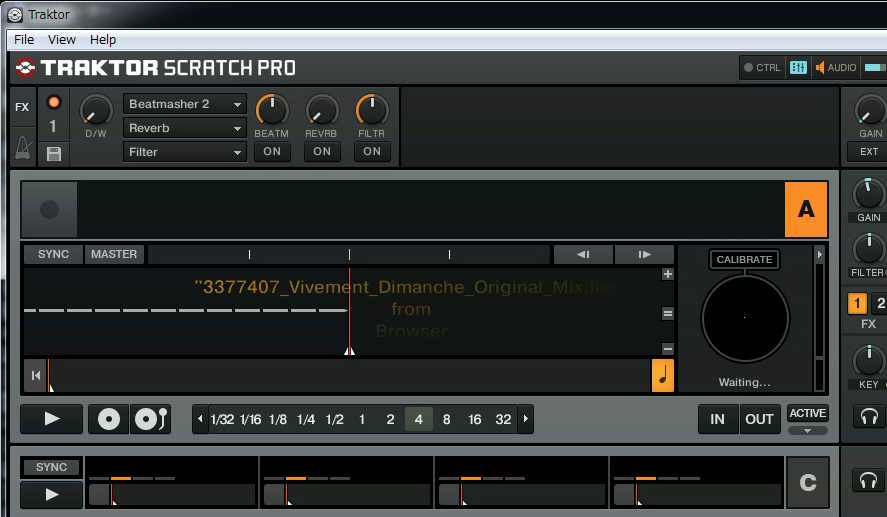The height and width of the screenshot is (517, 887).
Task: Click the orange note key lock icon
Action: [663, 375]
